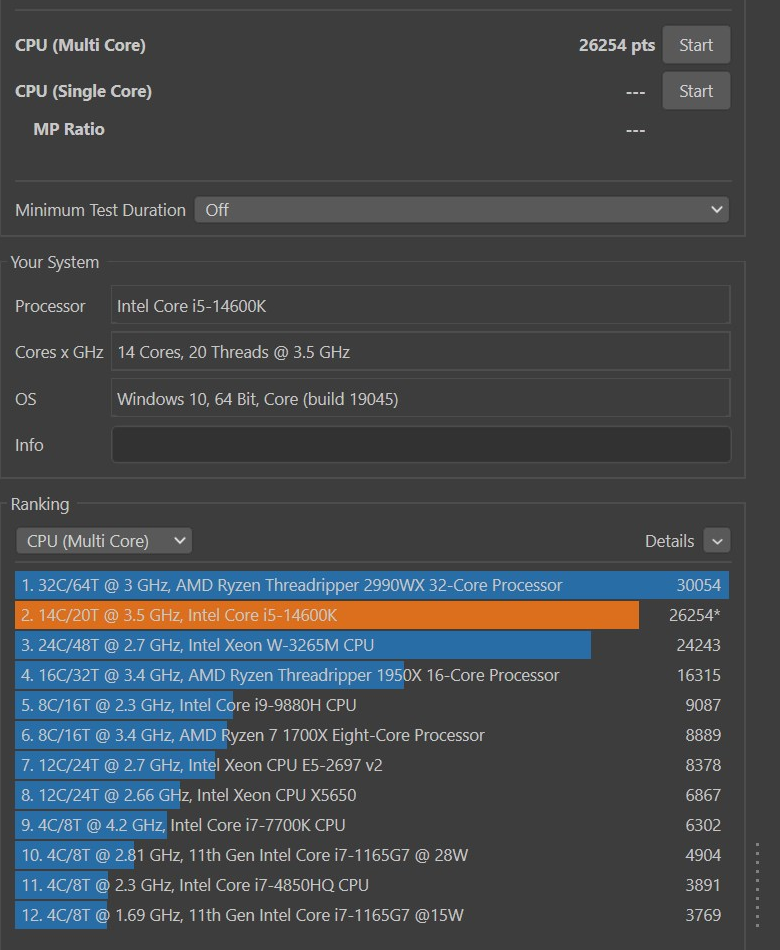Start the CPU (Single Core) test

coord(696,91)
